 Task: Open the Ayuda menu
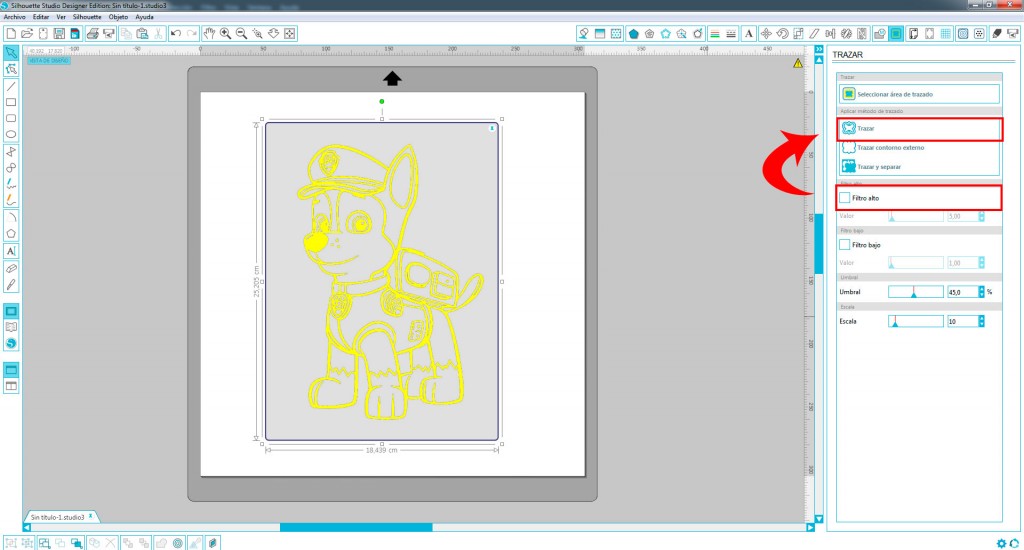pyautogui.click(x=144, y=17)
